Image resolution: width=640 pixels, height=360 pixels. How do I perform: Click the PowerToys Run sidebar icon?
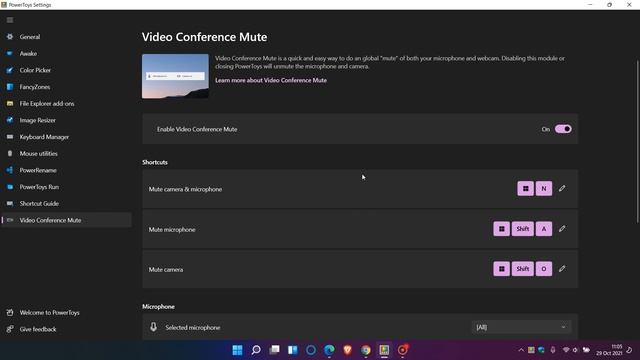(x=10, y=187)
